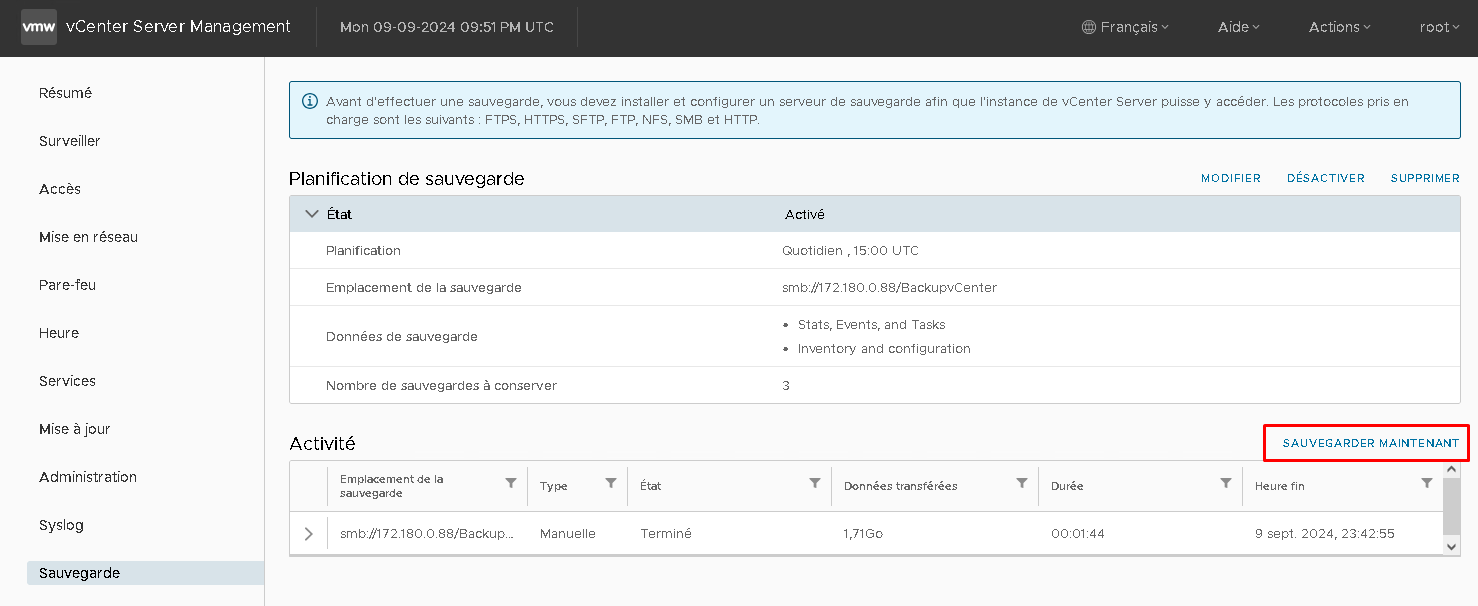
Task: Filter the Données transférées column
Action: coord(1022,483)
